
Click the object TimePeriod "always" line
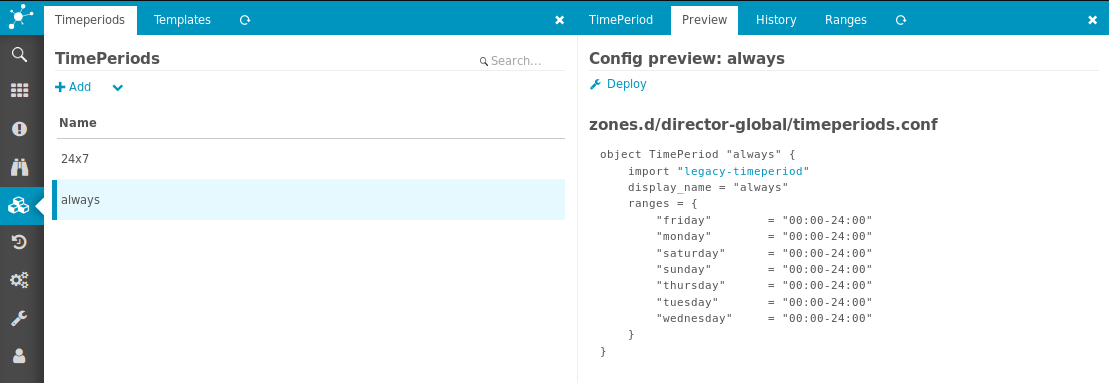(x=698, y=155)
